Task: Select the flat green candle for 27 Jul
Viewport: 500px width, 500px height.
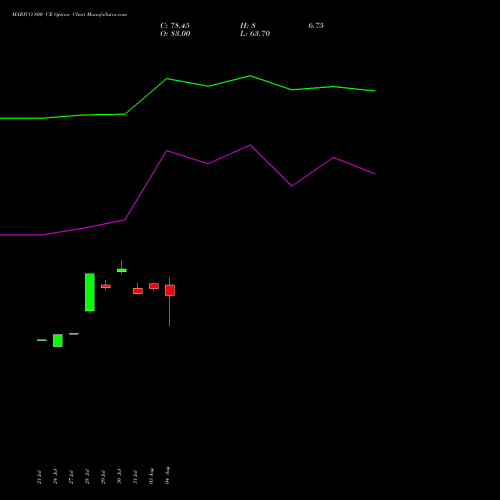Action: tap(74, 334)
